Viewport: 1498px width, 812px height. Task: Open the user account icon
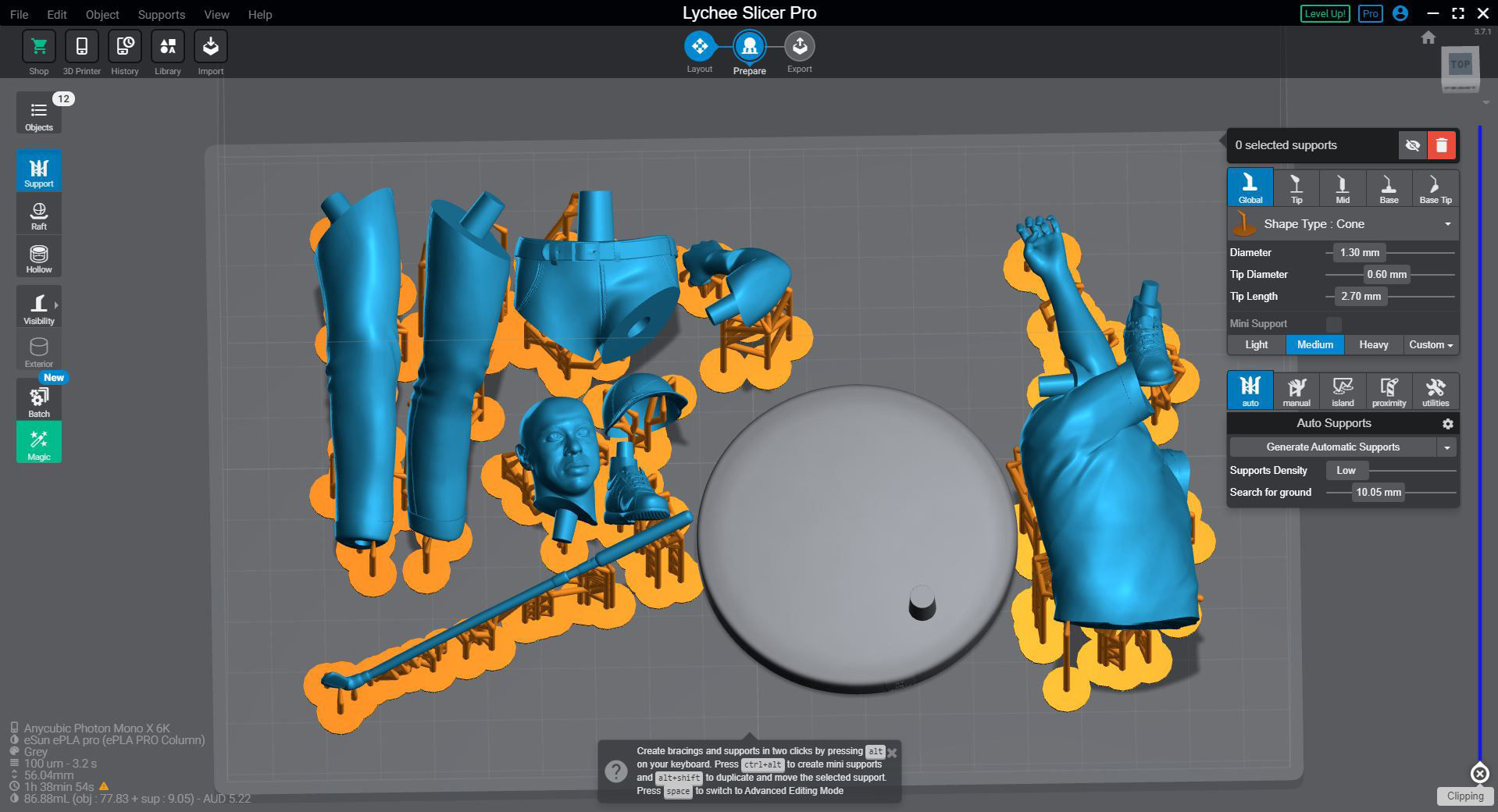tap(1400, 13)
